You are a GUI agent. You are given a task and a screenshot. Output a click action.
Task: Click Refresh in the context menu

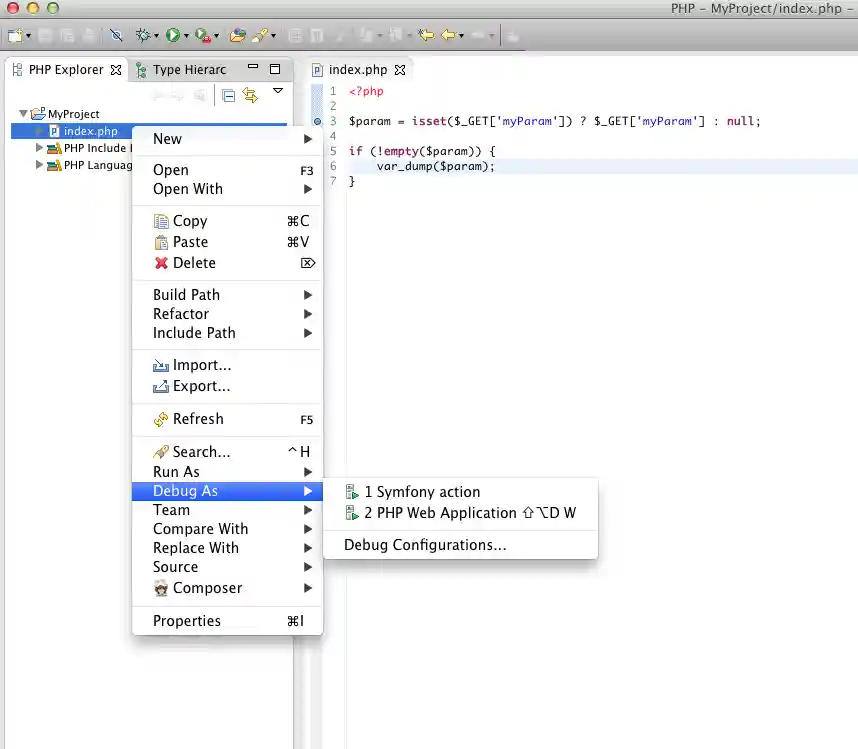[198, 419]
